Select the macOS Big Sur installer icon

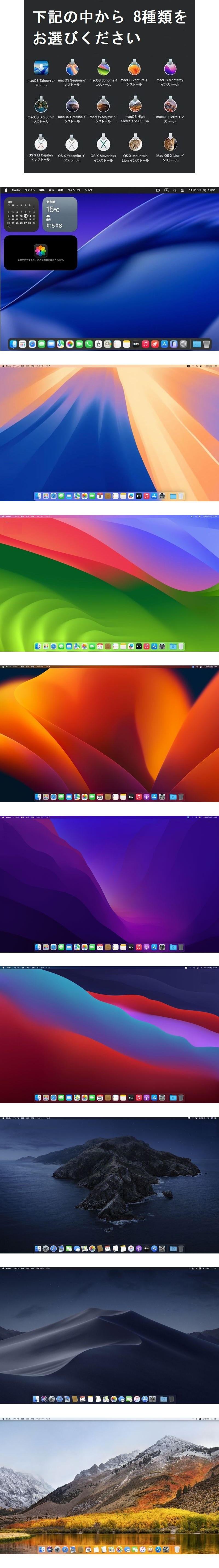tap(41, 105)
